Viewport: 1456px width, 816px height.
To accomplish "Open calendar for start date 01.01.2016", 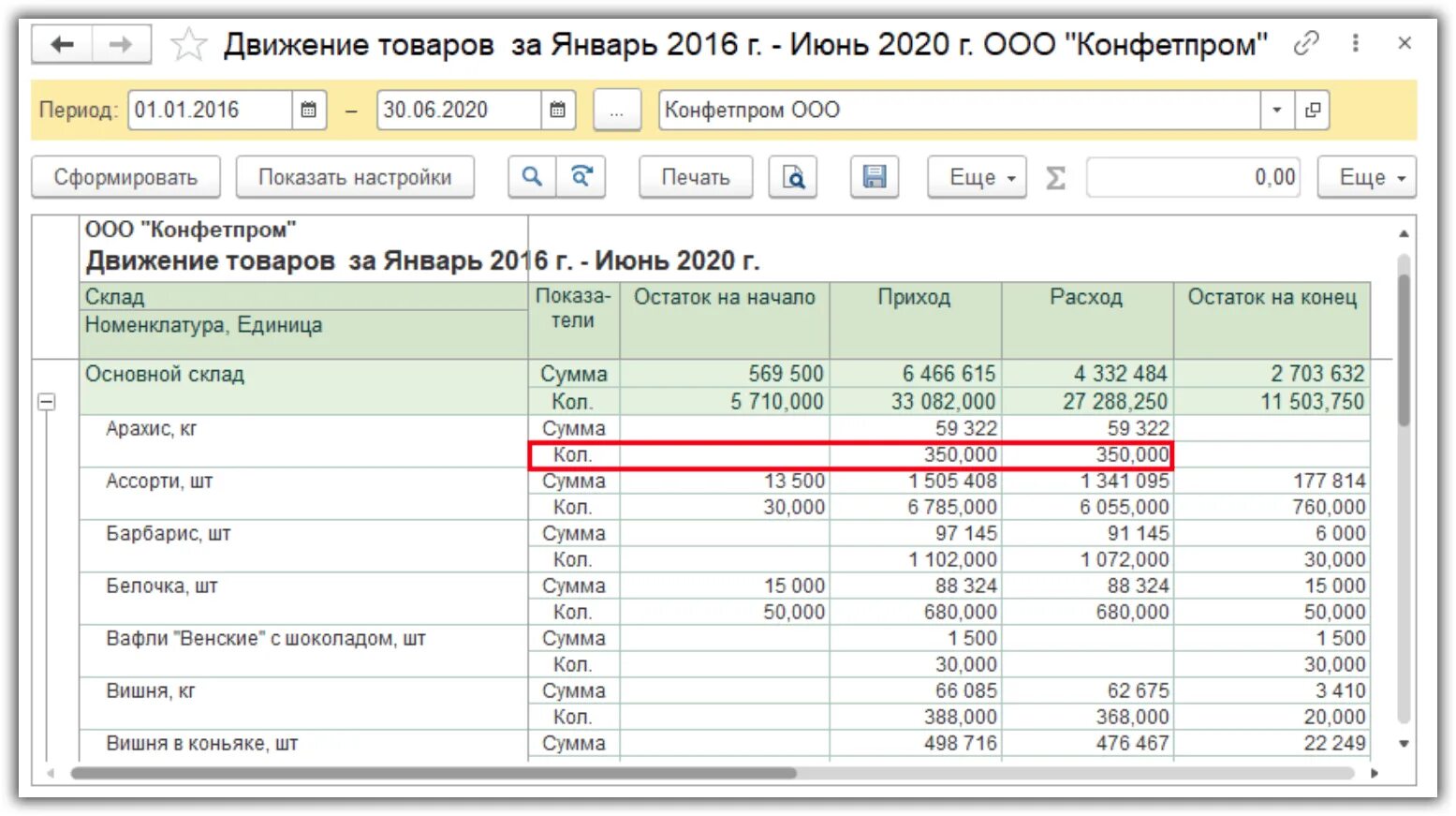I will point(308,110).
